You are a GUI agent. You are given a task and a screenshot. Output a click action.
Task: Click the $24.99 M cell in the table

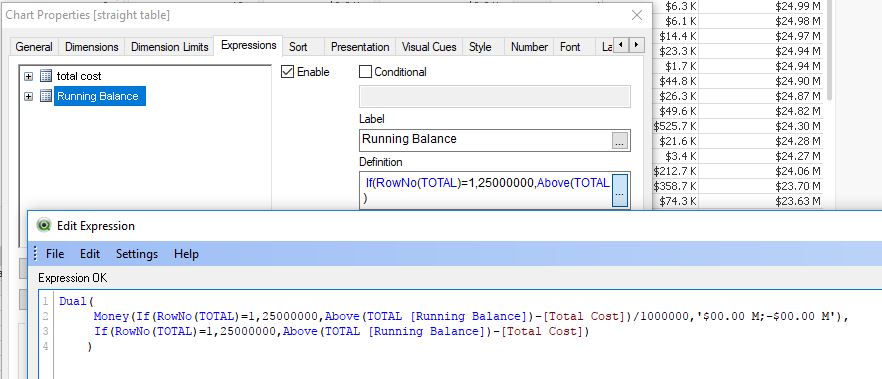click(798, 6)
